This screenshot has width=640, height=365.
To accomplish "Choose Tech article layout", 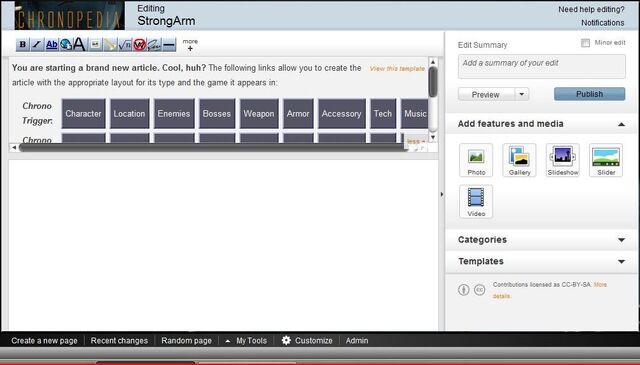I will [x=383, y=114].
